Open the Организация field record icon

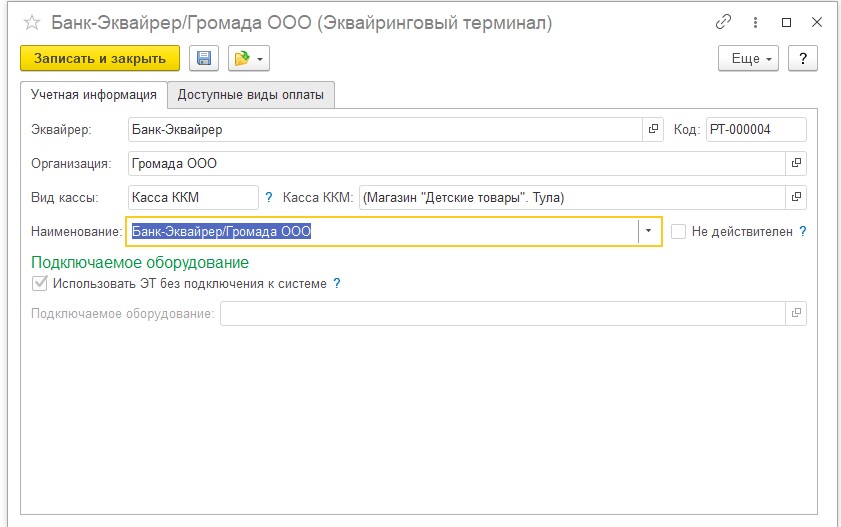[x=796, y=163]
